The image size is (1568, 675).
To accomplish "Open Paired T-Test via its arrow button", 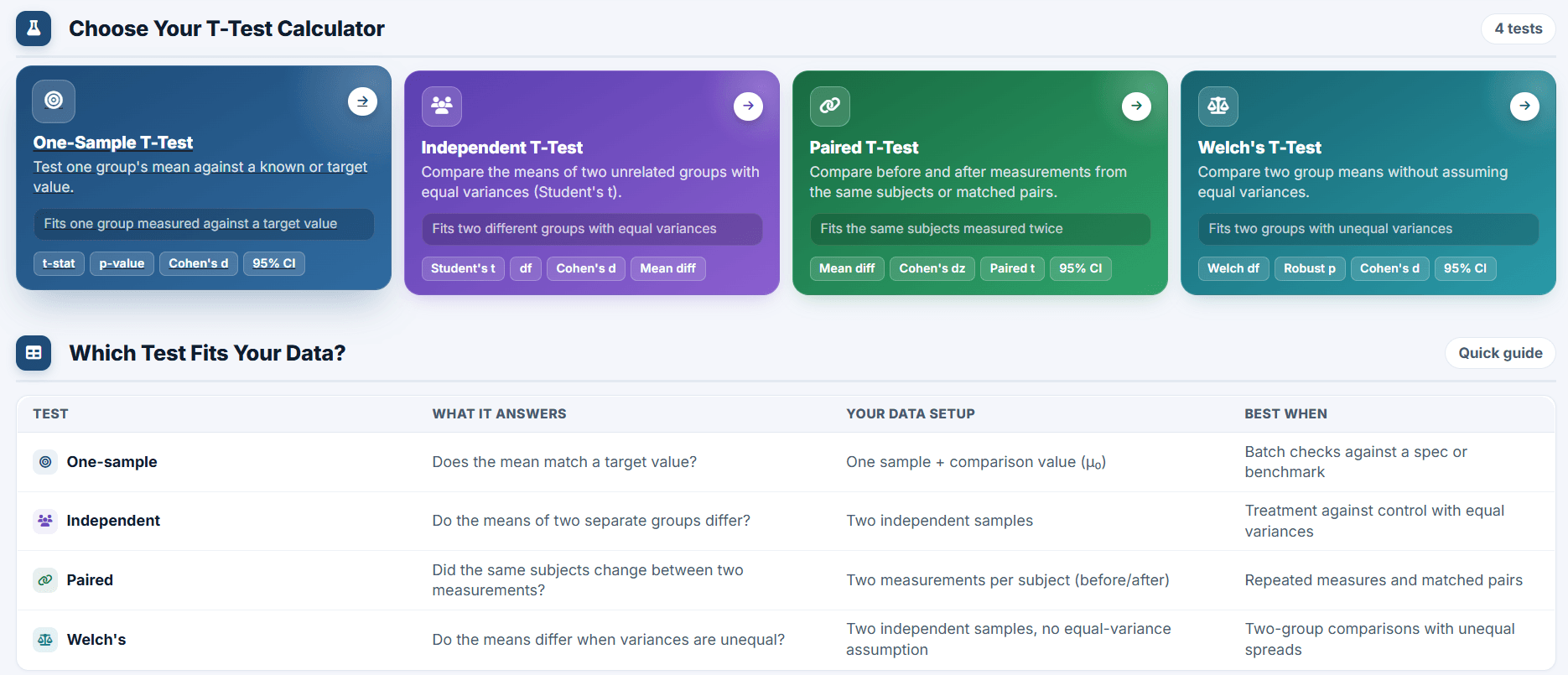I will point(1136,106).
